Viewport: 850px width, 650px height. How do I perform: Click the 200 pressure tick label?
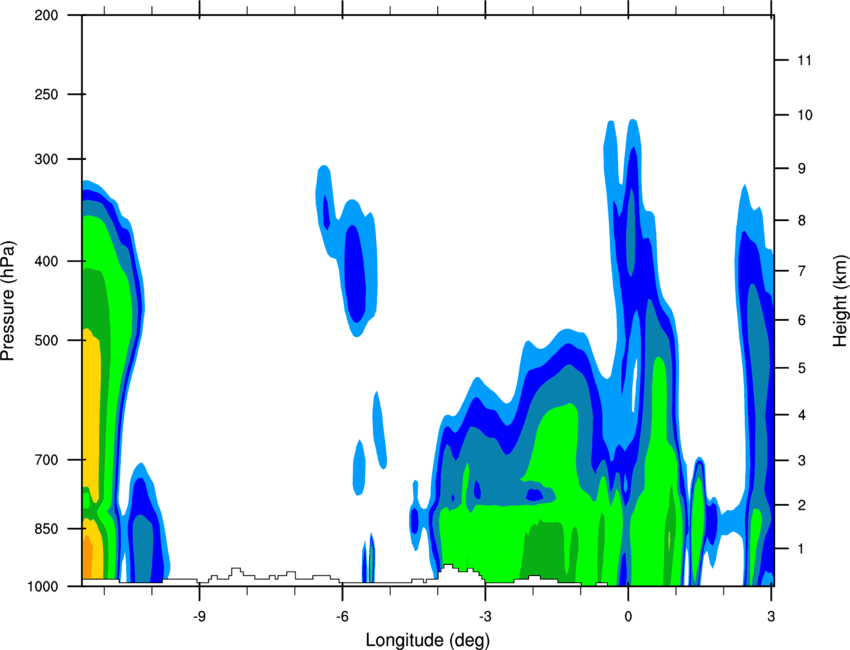(x=46, y=15)
